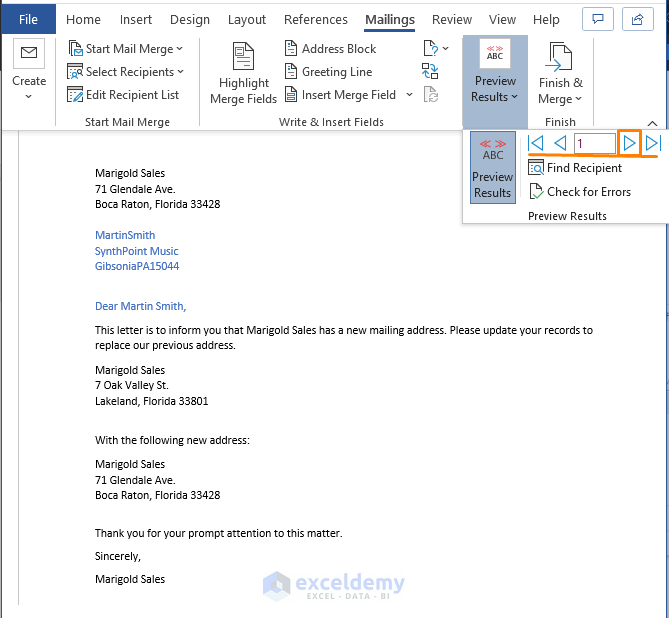The image size is (669, 618).
Task: Open the Rules icon dropdown
Action: coord(436,49)
